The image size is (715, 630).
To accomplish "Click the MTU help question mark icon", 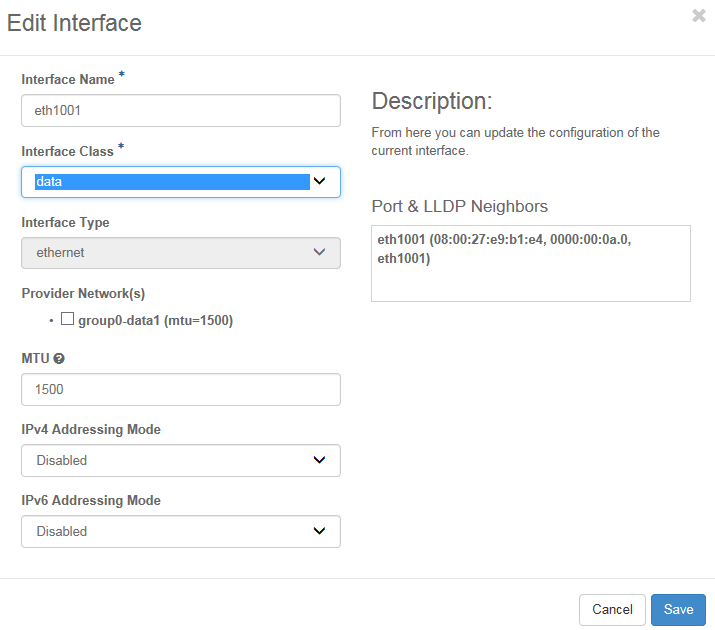I will 59,358.
